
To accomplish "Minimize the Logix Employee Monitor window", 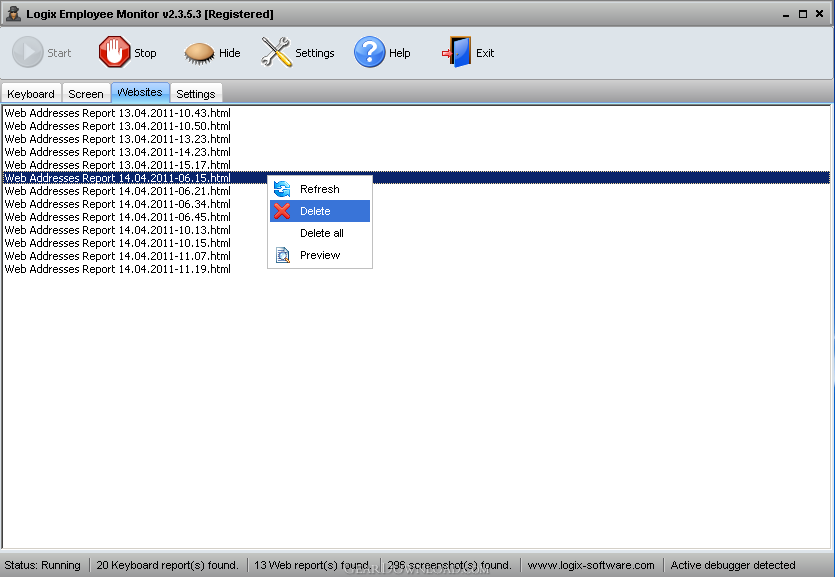I will 786,14.
